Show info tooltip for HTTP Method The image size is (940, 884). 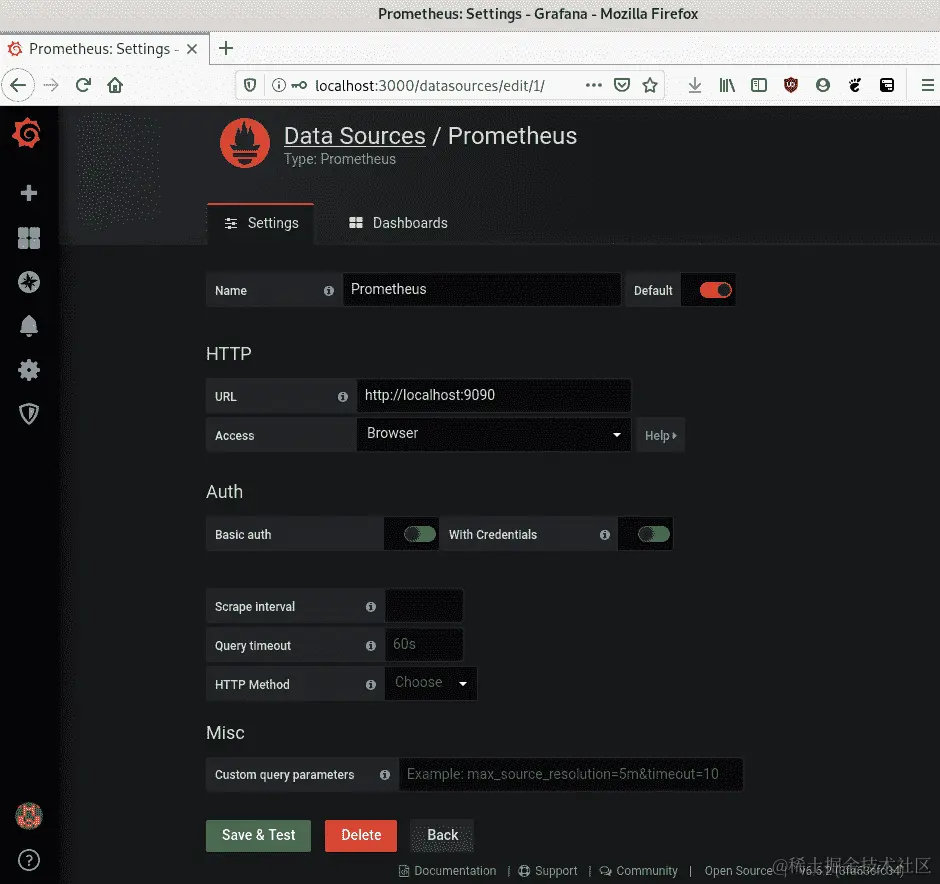point(371,684)
